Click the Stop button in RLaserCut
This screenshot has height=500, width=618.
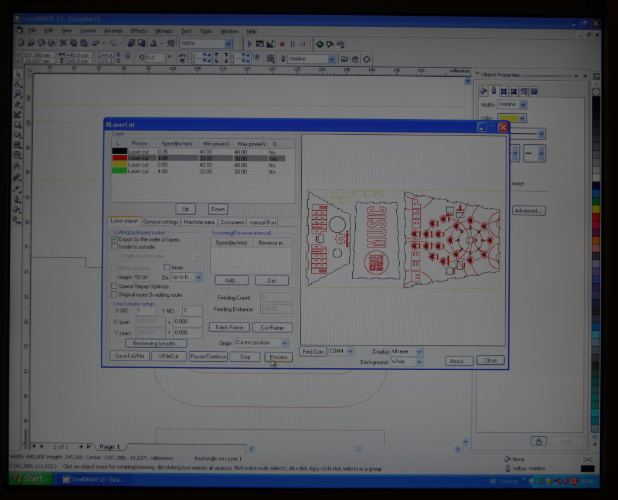pos(245,357)
